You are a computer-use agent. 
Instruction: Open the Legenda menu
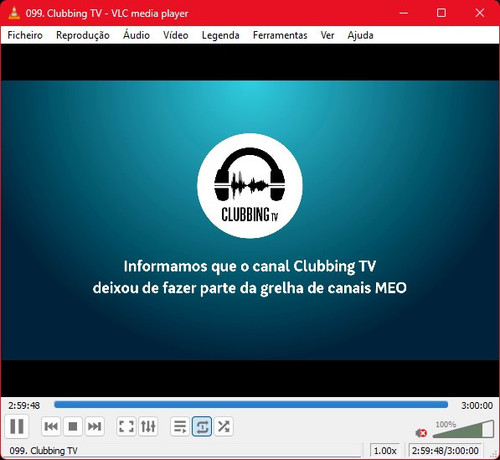pos(220,35)
